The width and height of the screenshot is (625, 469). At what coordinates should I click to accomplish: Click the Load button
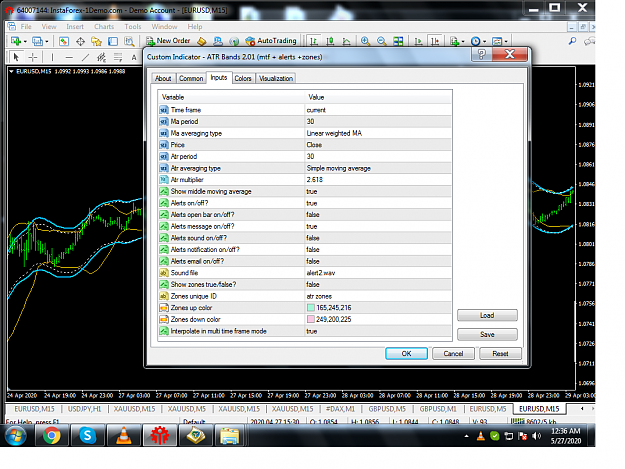tap(487, 315)
